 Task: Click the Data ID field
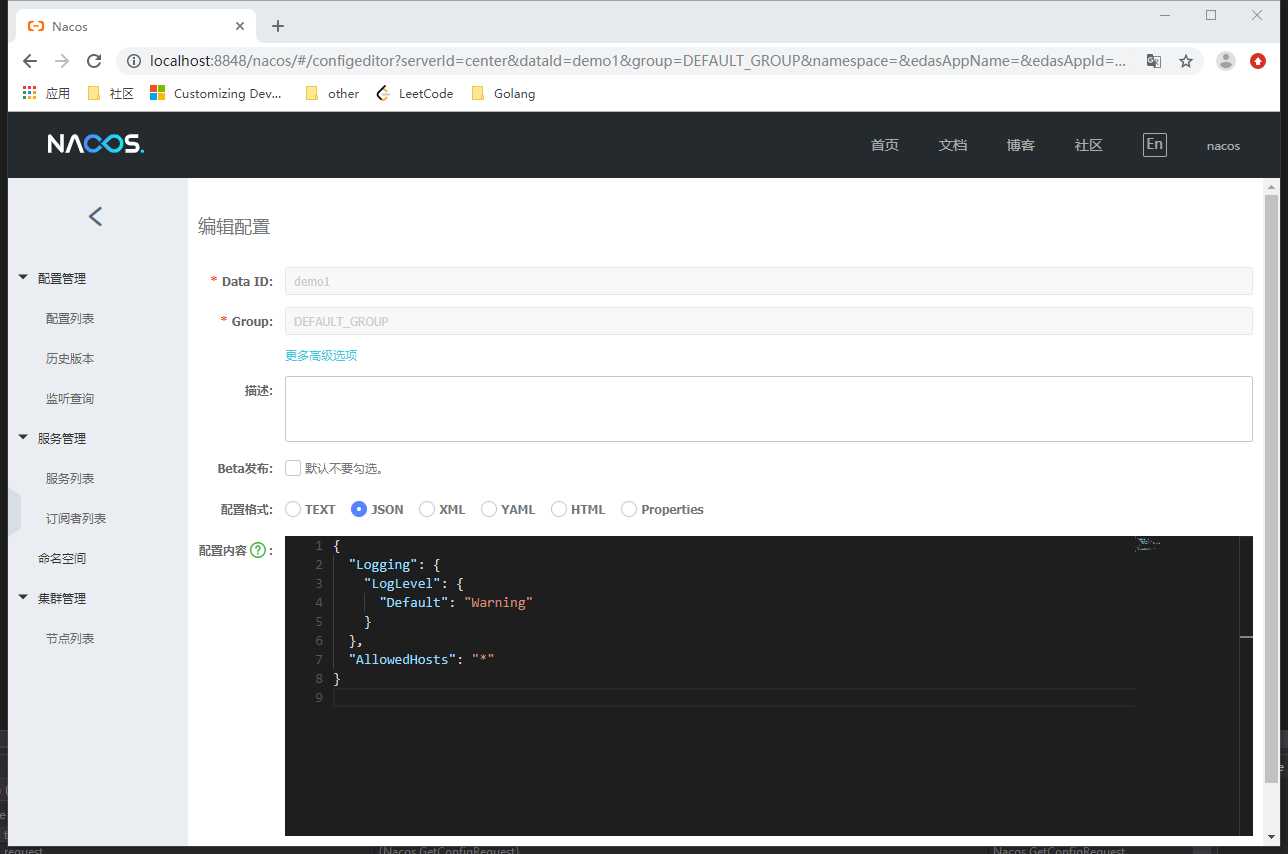tap(769, 281)
